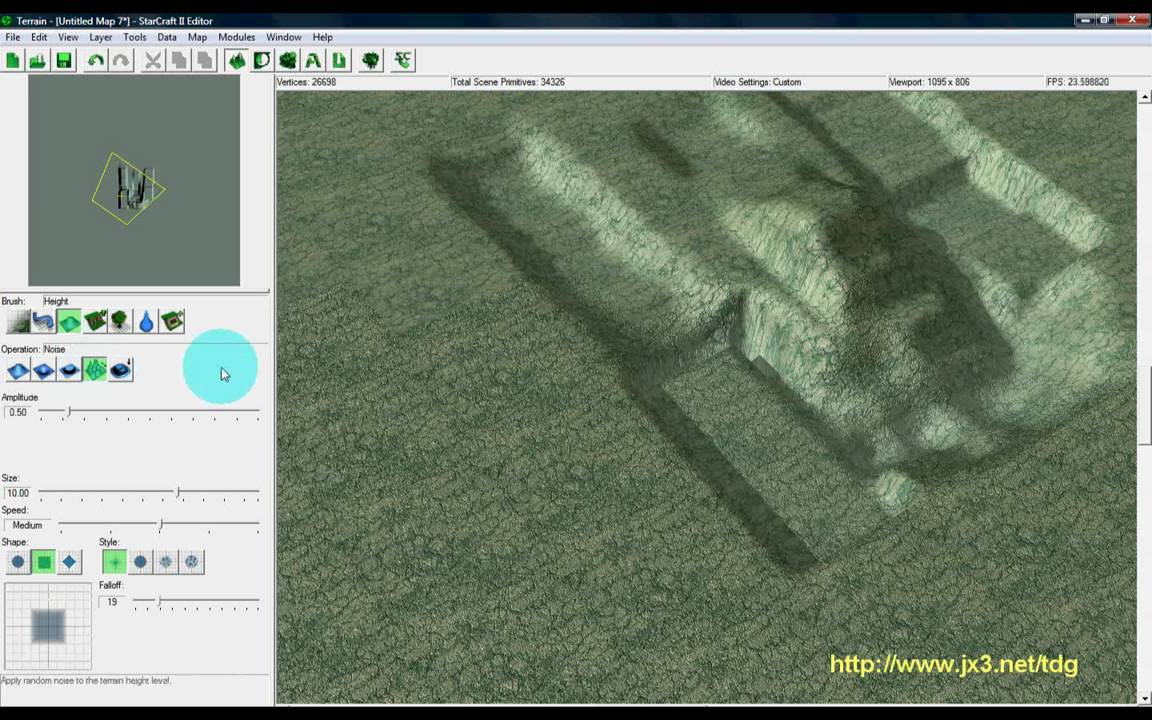
Task: Click the dark green tree toolbar icon
Action: click(371, 60)
